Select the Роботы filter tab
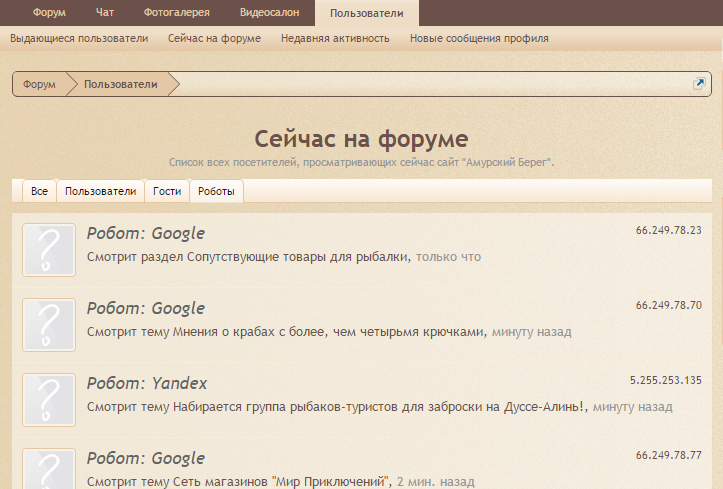This screenshot has height=489, width=723. click(x=216, y=191)
